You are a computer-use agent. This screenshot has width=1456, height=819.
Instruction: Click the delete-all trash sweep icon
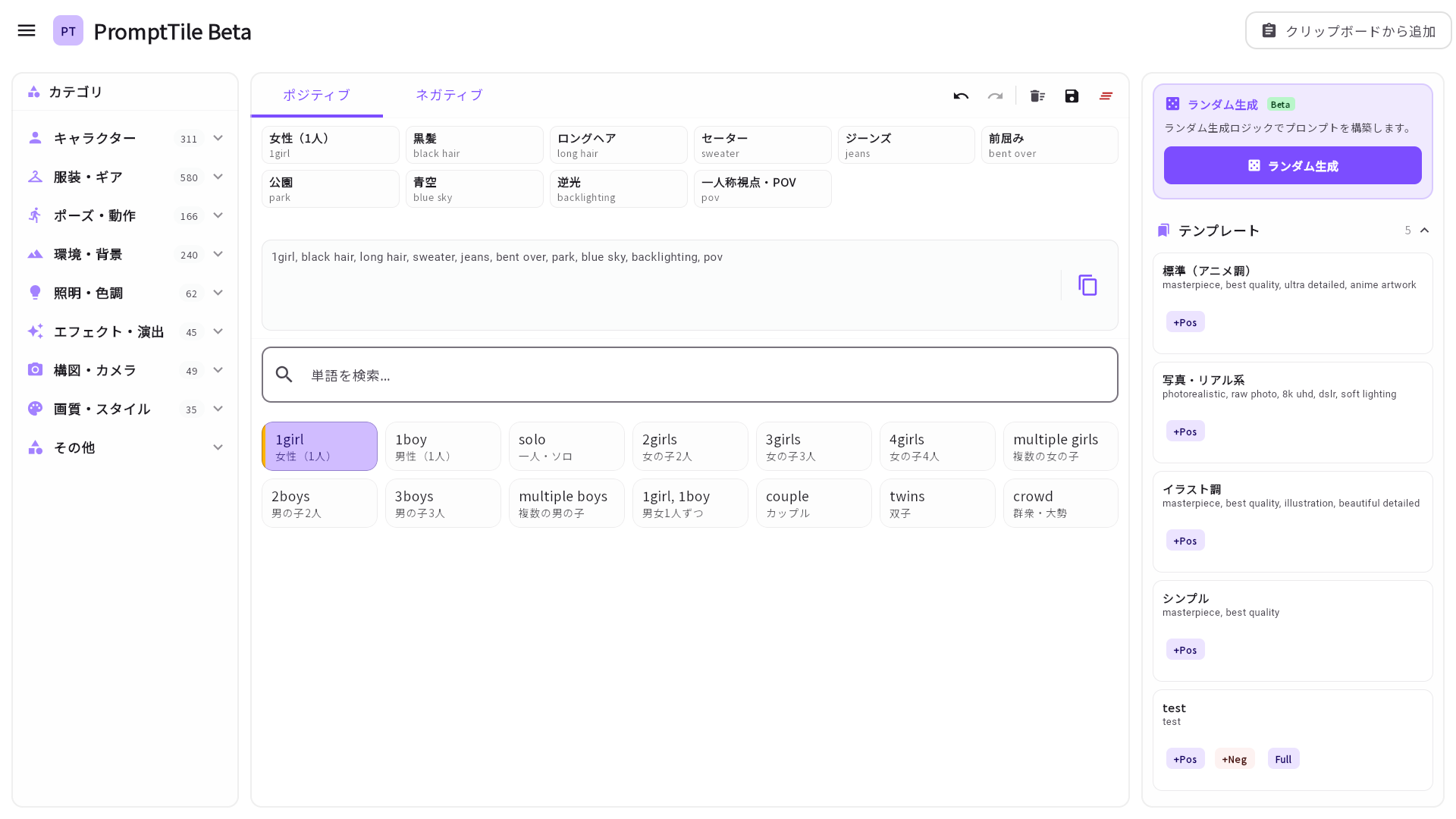[x=1037, y=96]
